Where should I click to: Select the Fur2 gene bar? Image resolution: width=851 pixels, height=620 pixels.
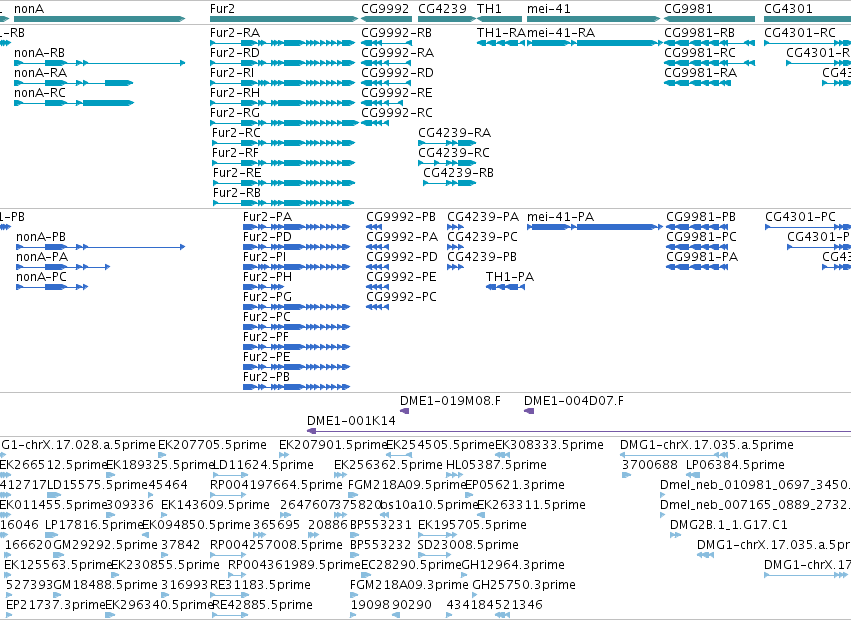pyautogui.click(x=284, y=19)
